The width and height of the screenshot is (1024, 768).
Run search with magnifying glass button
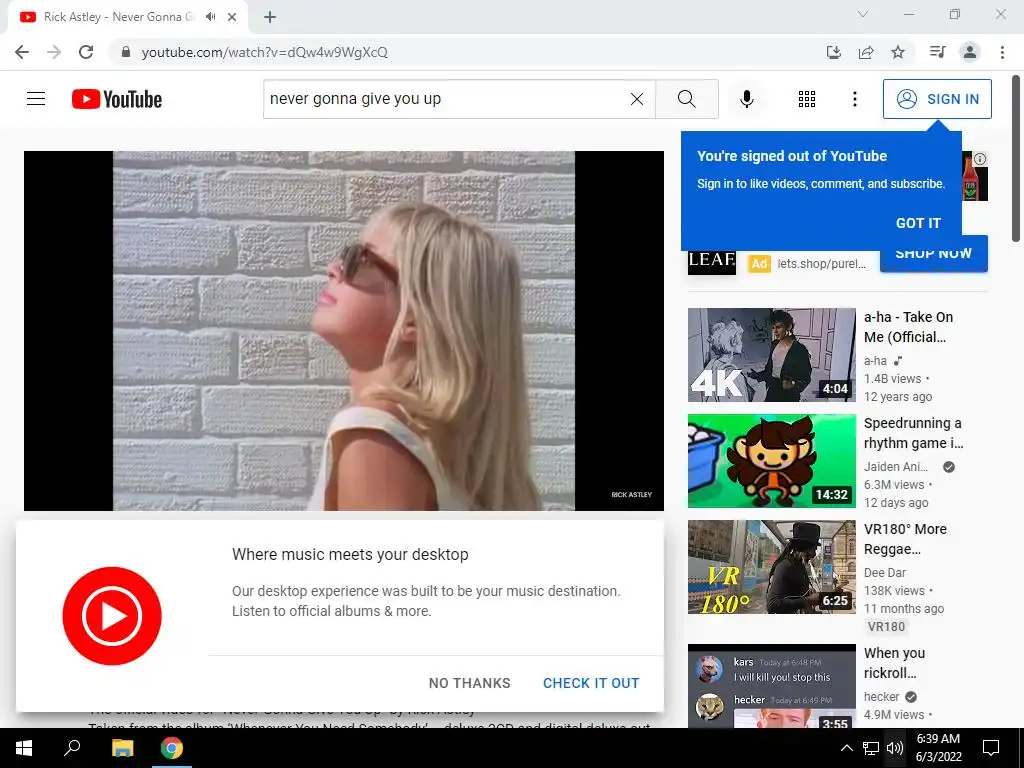tap(686, 99)
